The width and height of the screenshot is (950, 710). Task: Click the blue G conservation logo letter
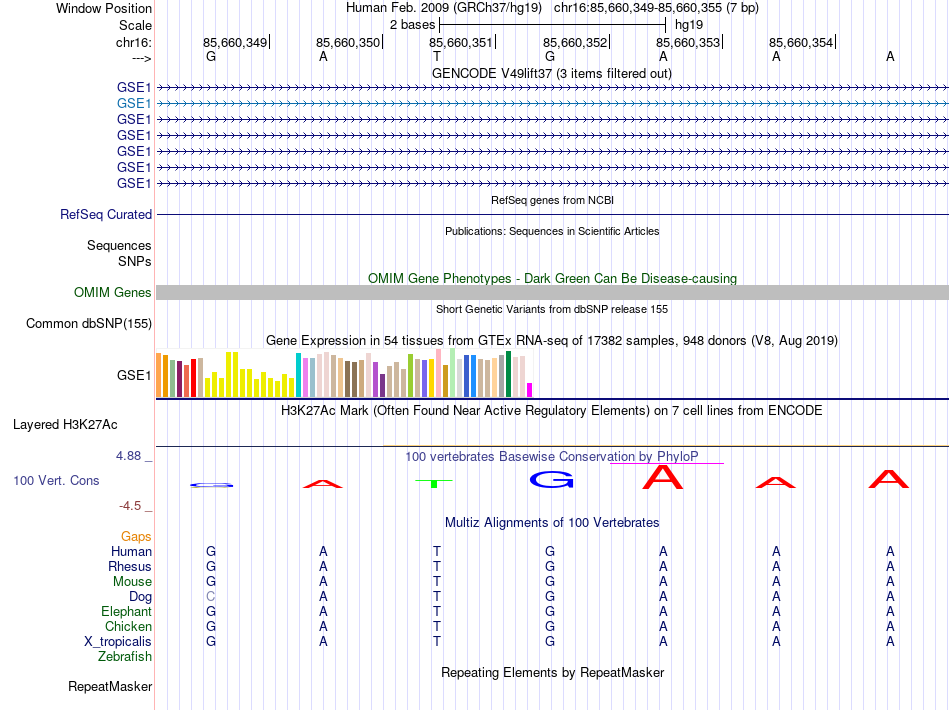(551, 480)
